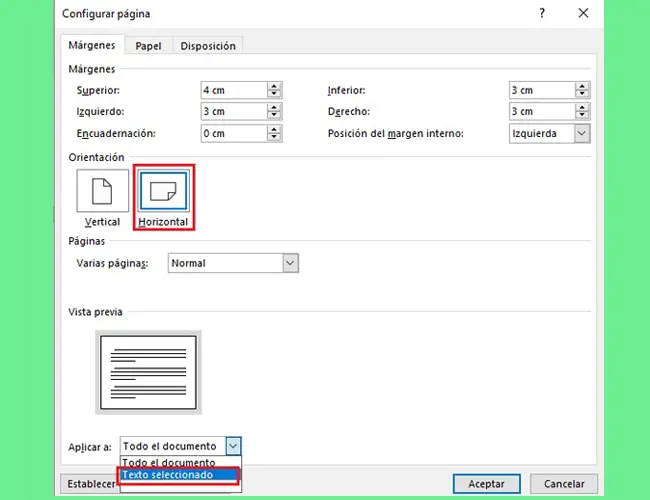Expand Posición del margen interno dropdown

[582, 133]
